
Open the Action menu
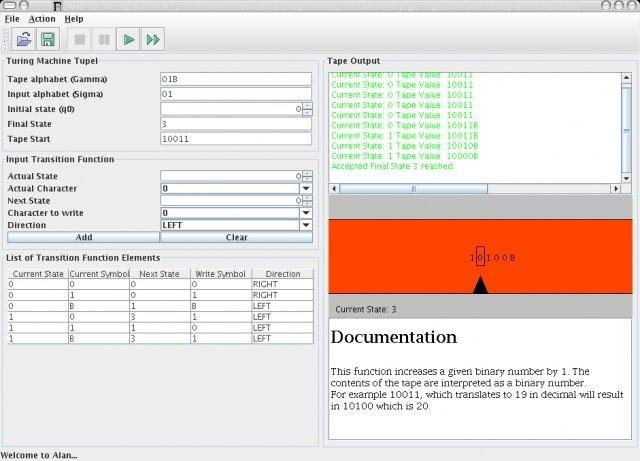[x=42, y=18]
